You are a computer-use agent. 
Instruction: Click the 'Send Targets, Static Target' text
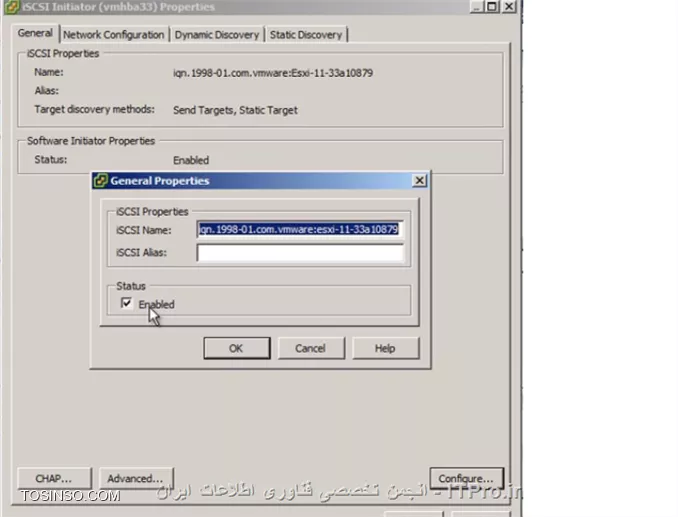click(x=235, y=110)
